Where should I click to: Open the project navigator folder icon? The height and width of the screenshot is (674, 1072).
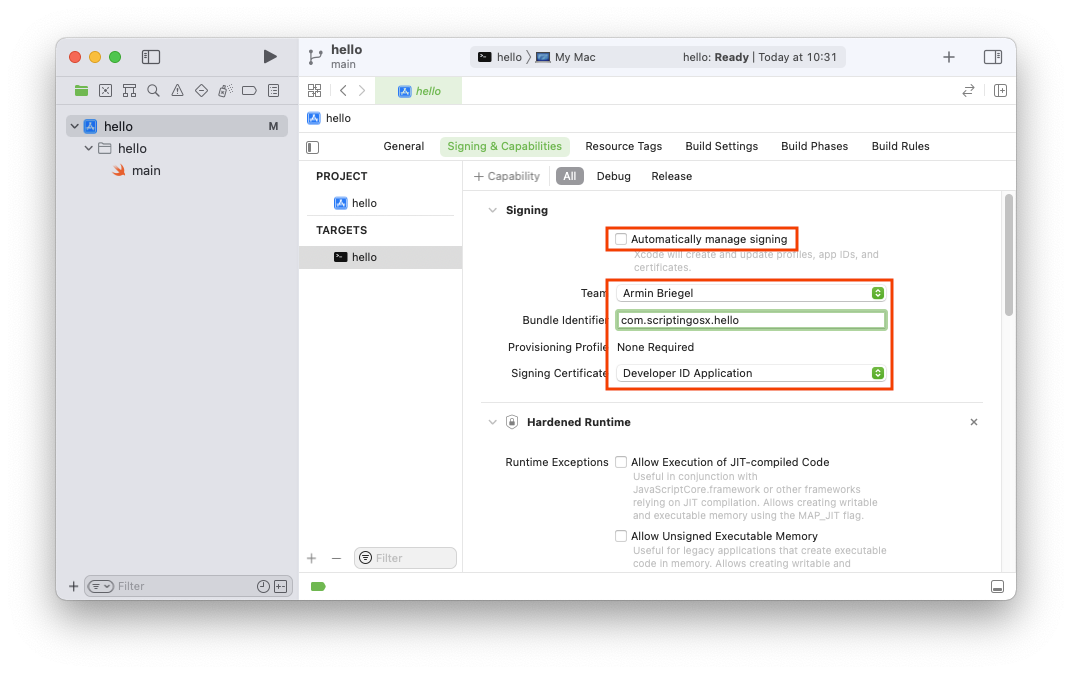[x=81, y=90]
